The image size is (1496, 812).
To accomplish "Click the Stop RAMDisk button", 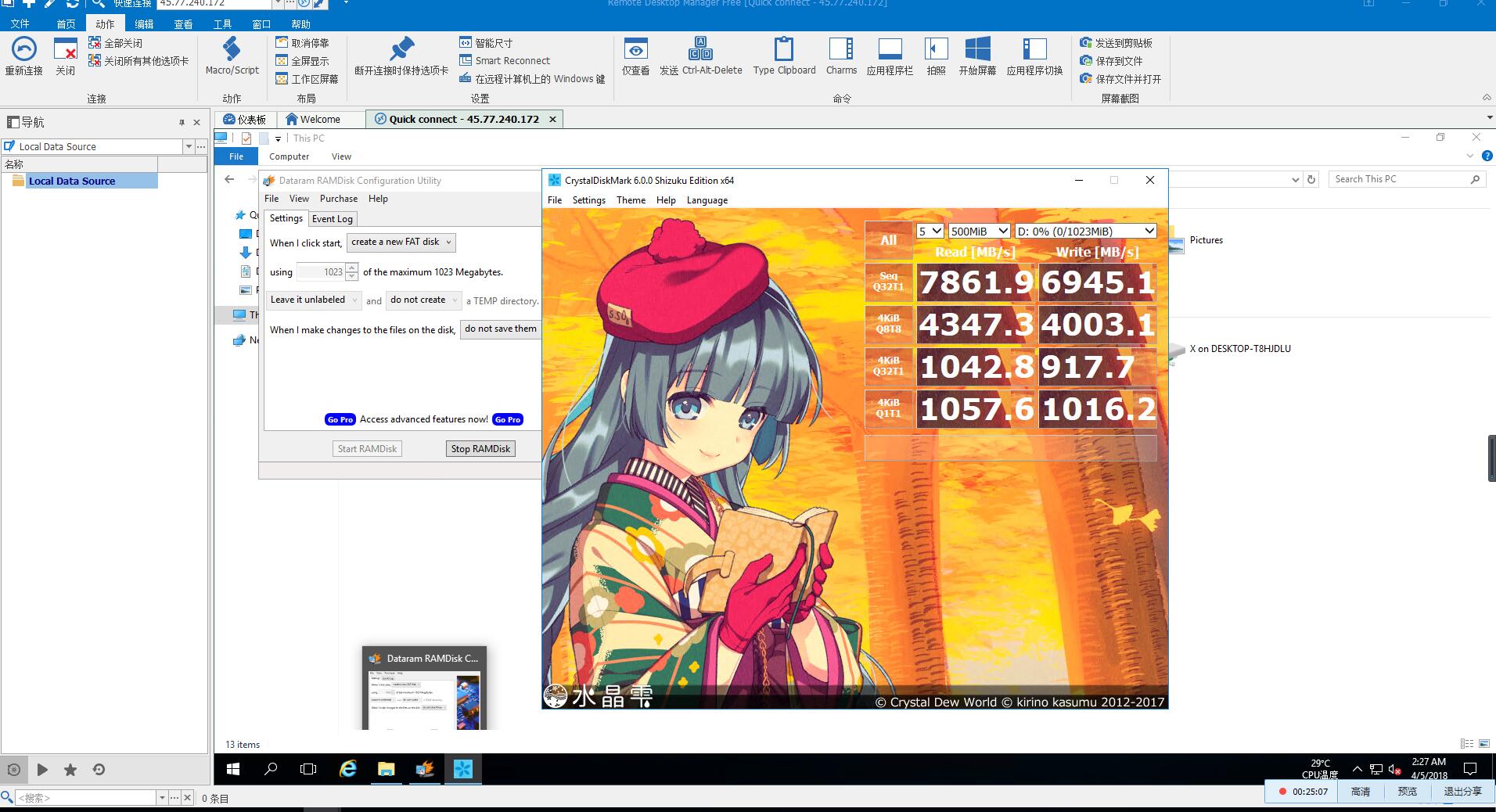I will 480,449.
